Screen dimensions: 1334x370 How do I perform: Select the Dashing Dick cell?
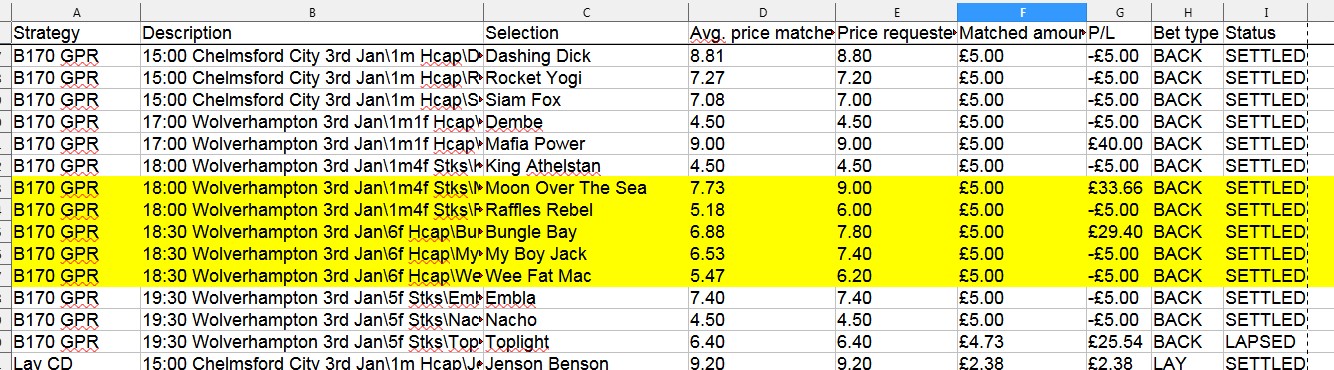586,55
